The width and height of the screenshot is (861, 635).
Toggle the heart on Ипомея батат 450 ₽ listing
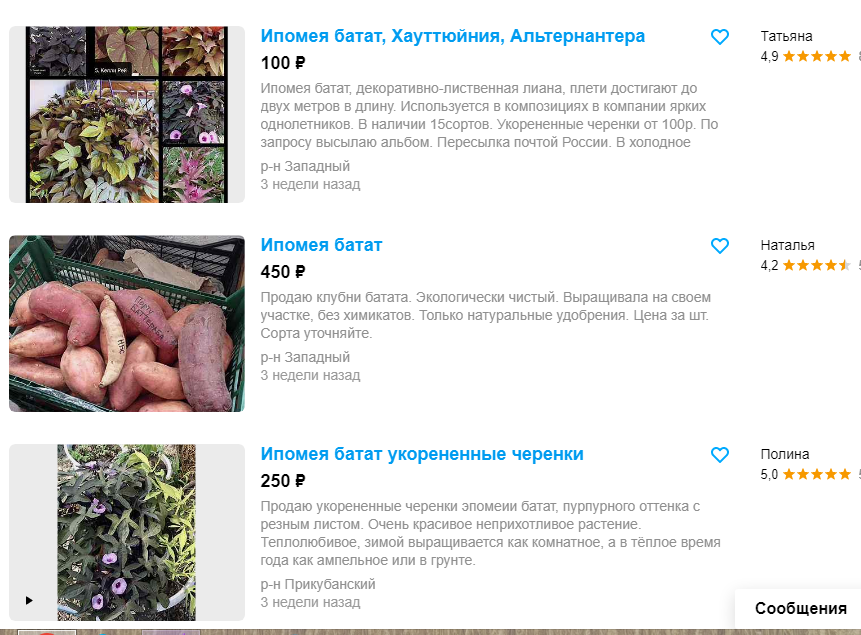[x=719, y=246]
